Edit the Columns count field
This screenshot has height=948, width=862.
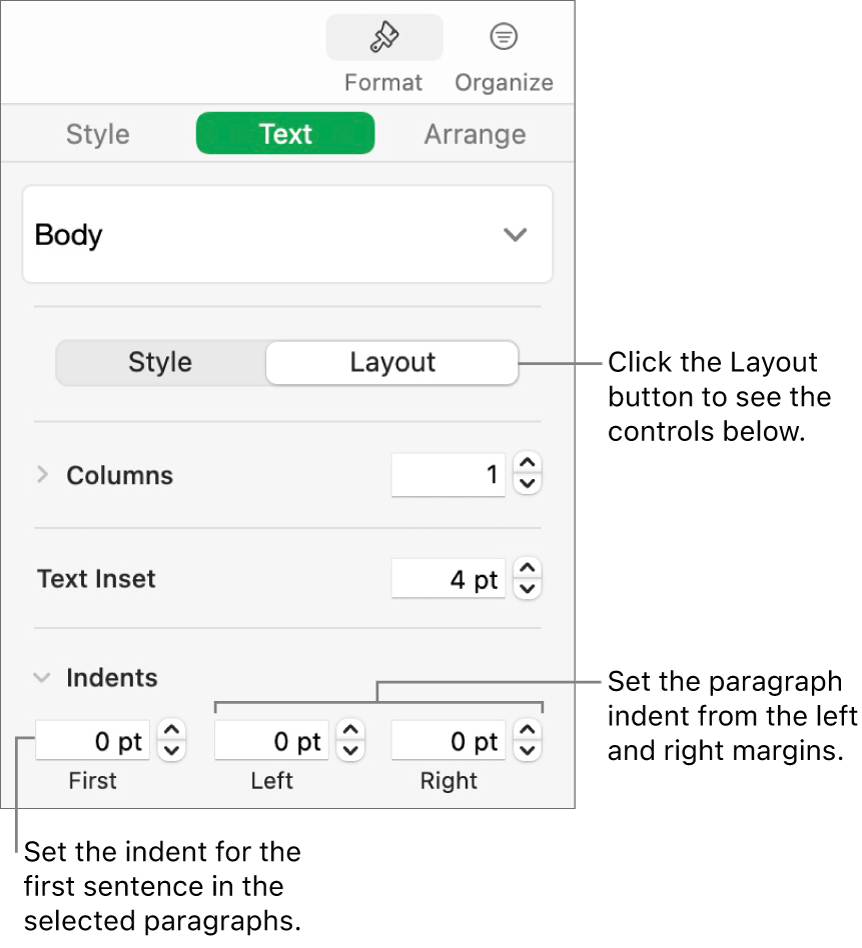point(448,475)
